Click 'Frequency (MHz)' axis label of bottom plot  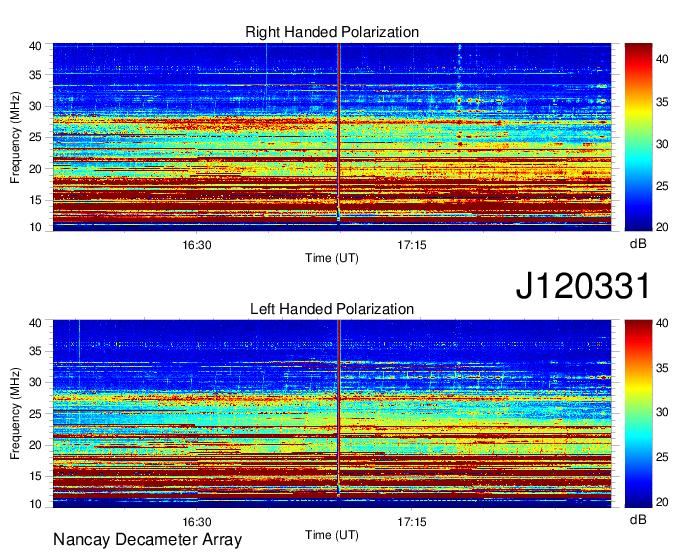coord(15,414)
